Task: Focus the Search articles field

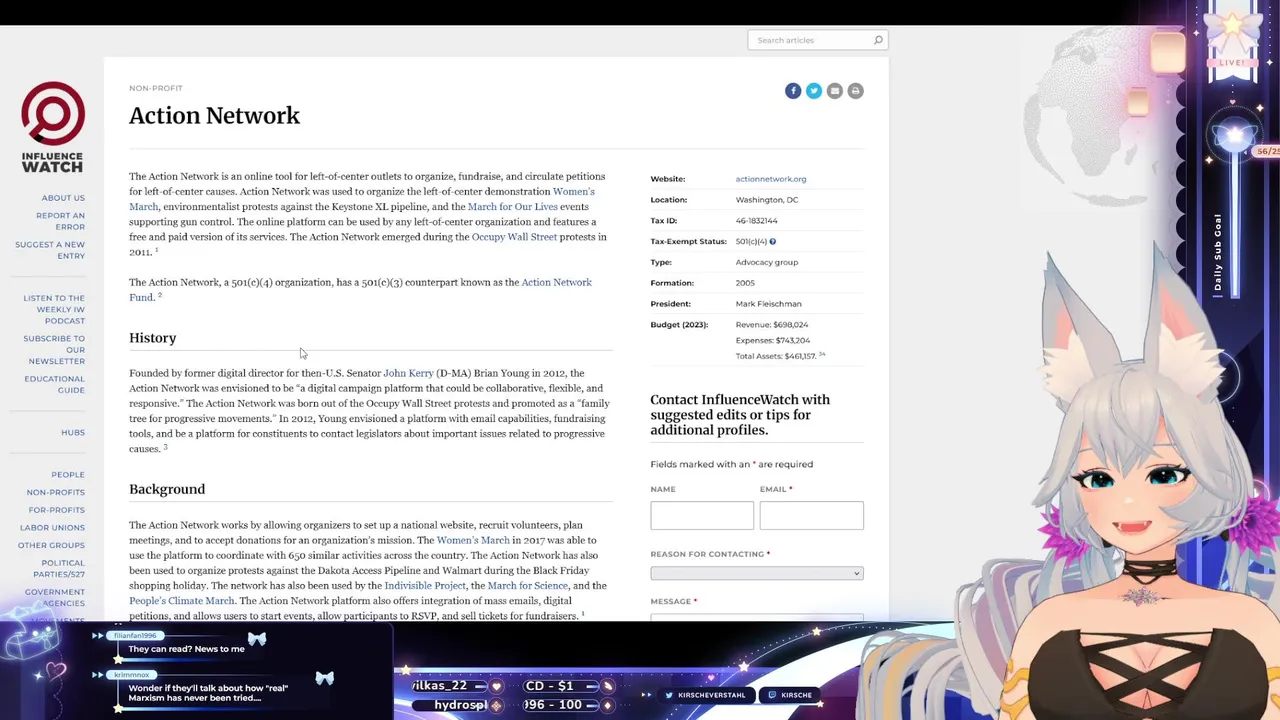Action: coord(810,40)
